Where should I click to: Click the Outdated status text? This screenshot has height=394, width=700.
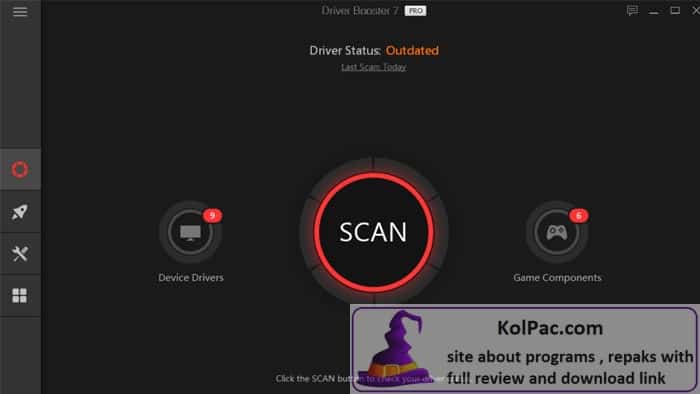tap(412, 50)
